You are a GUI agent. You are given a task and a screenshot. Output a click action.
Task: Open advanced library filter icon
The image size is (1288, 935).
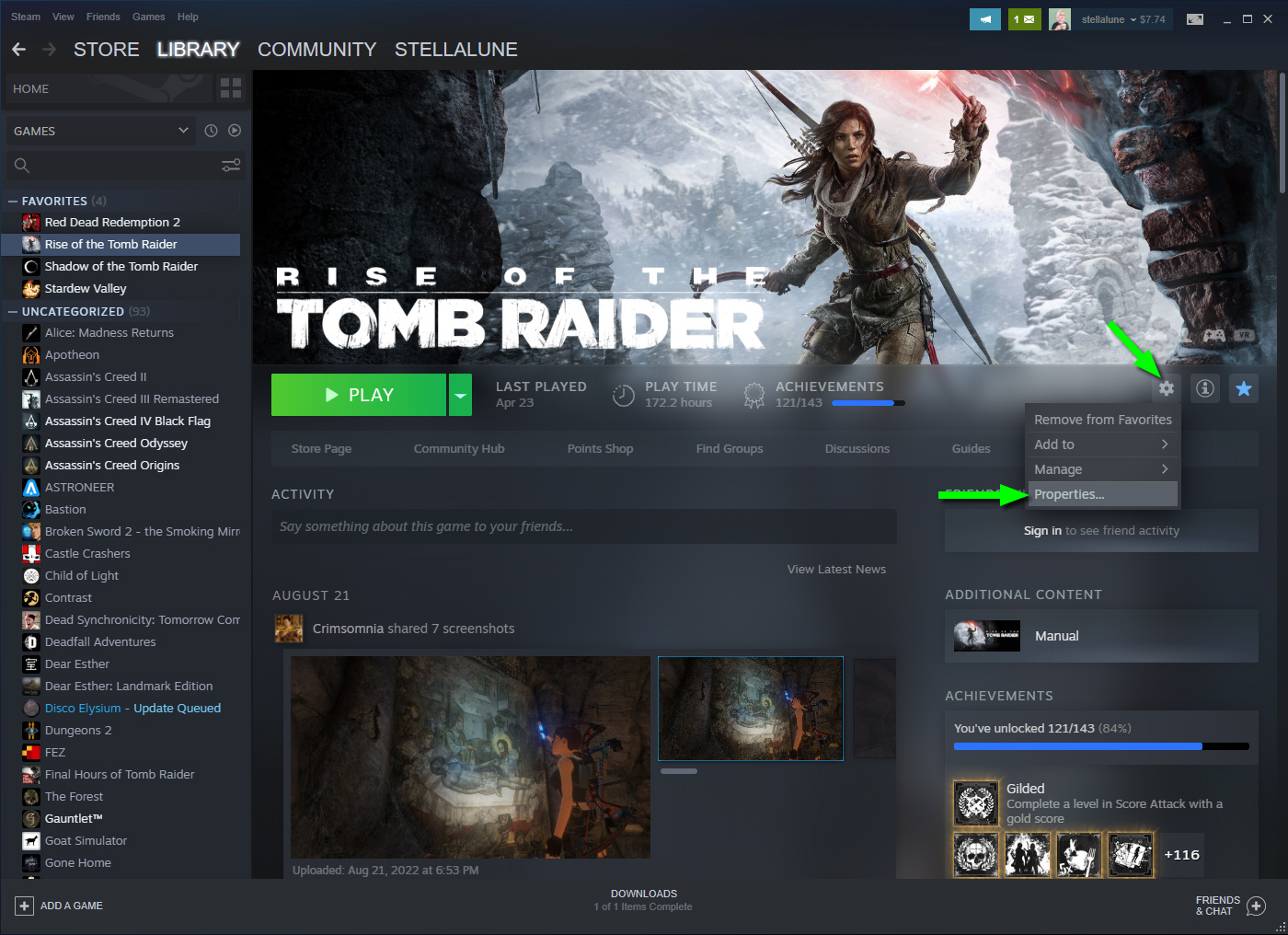tap(231, 166)
